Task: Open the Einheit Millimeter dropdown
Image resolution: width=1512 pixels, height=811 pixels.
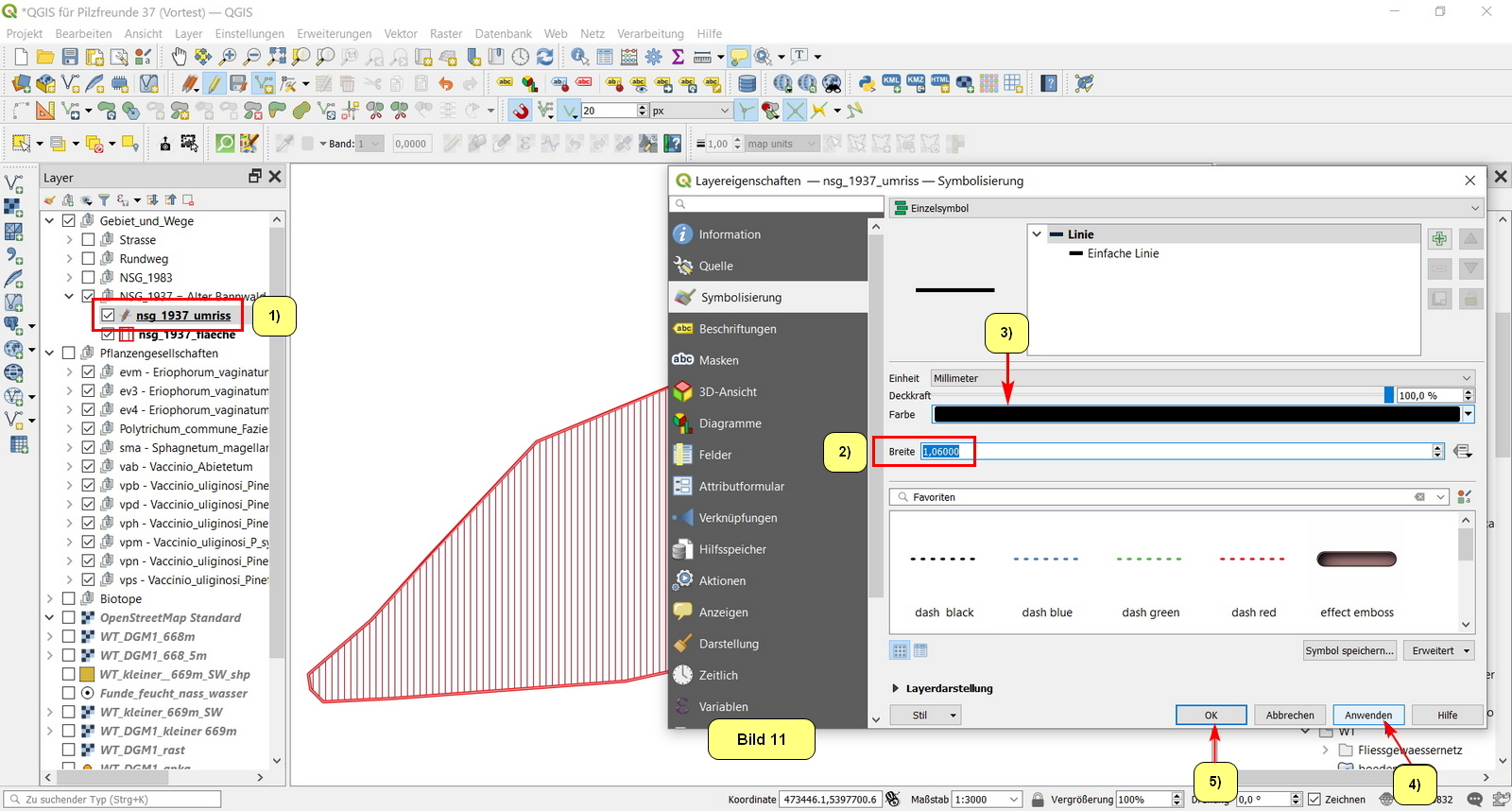Action: [x=1201, y=378]
